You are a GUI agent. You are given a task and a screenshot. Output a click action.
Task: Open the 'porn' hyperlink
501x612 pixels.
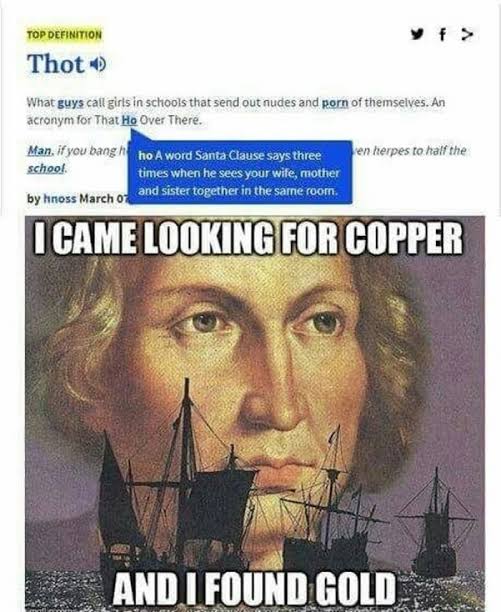coord(335,103)
